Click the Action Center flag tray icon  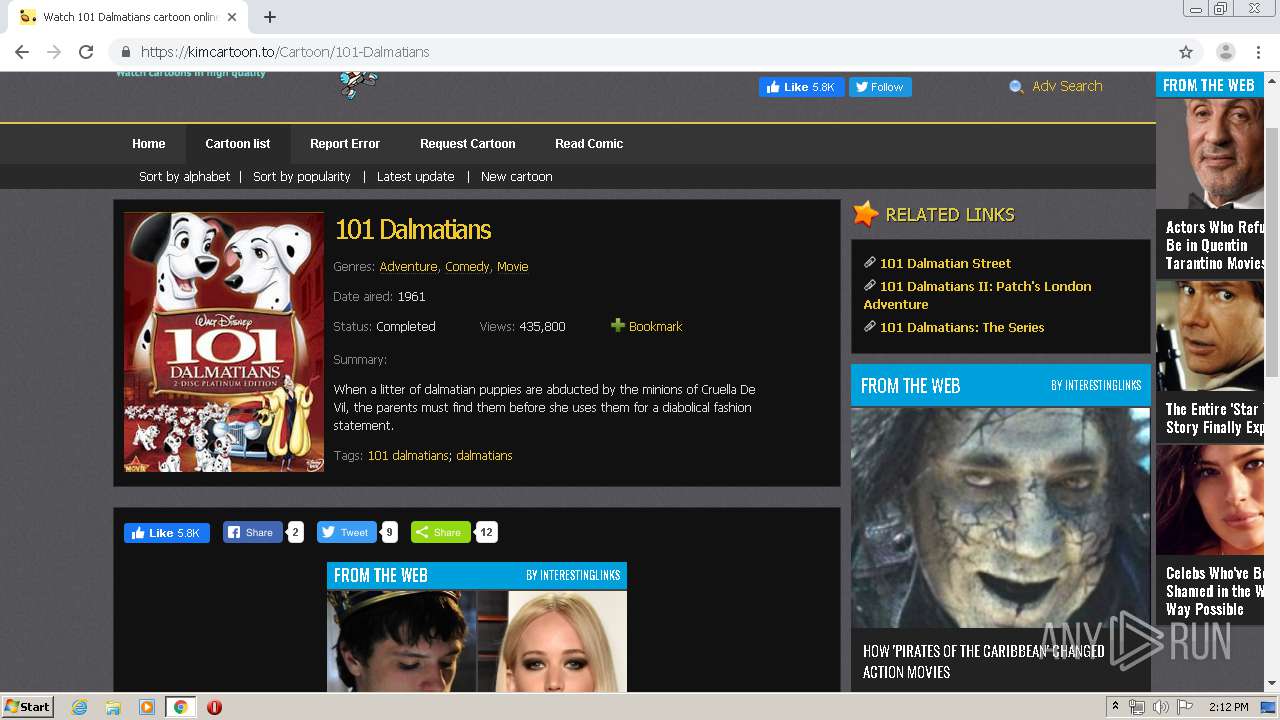tap(1185, 707)
